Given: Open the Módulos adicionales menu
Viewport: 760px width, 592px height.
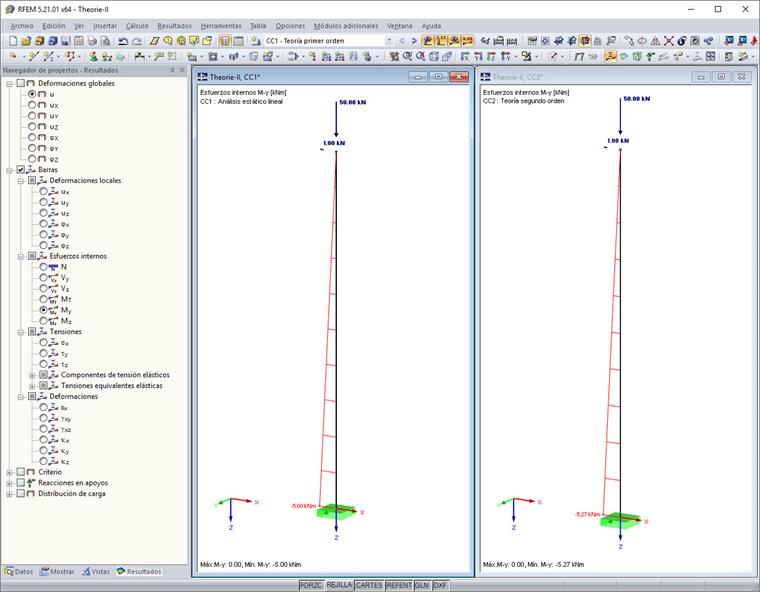Looking at the screenshot, I should (x=346, y=26).
